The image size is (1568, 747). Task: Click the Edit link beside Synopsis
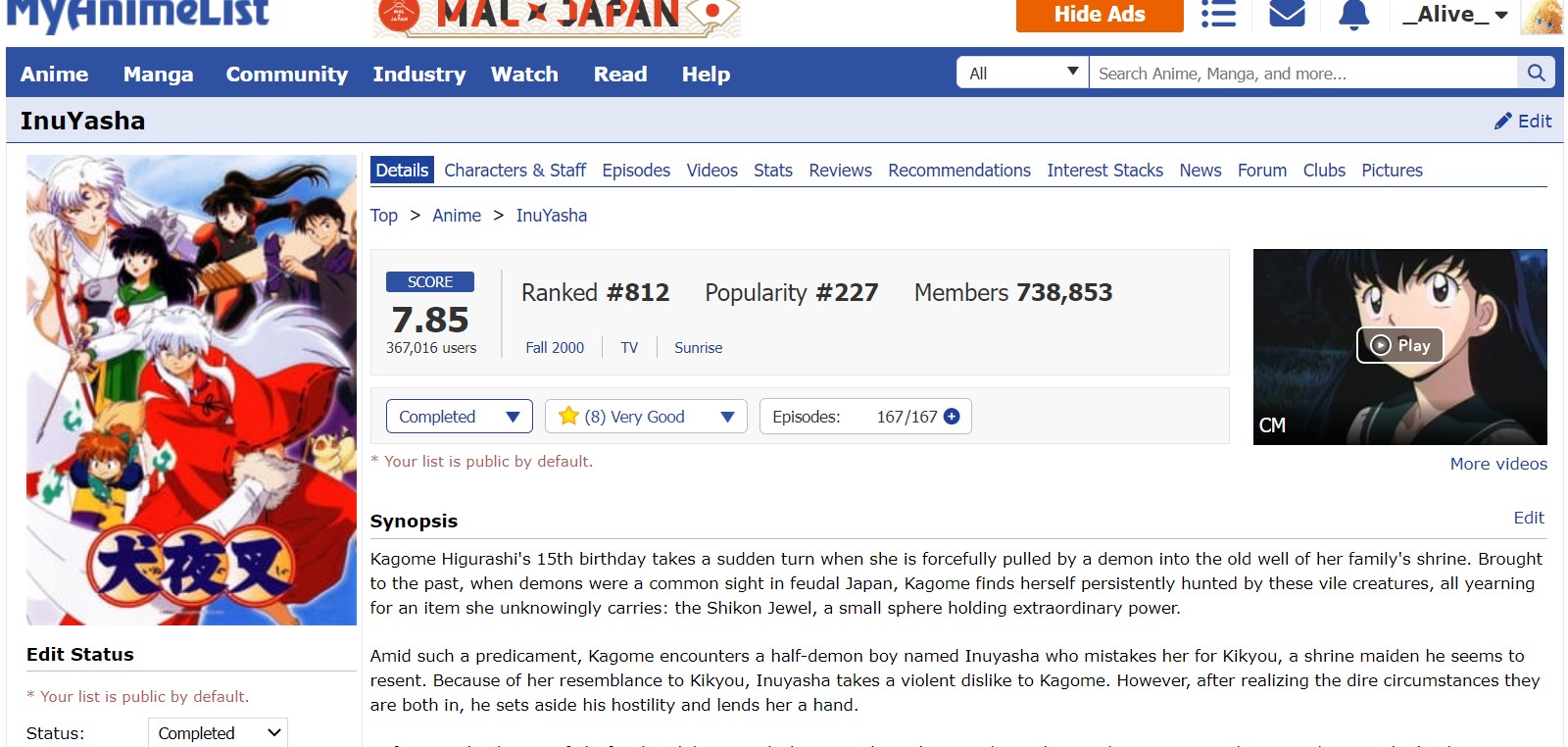tap(1529, 518)
